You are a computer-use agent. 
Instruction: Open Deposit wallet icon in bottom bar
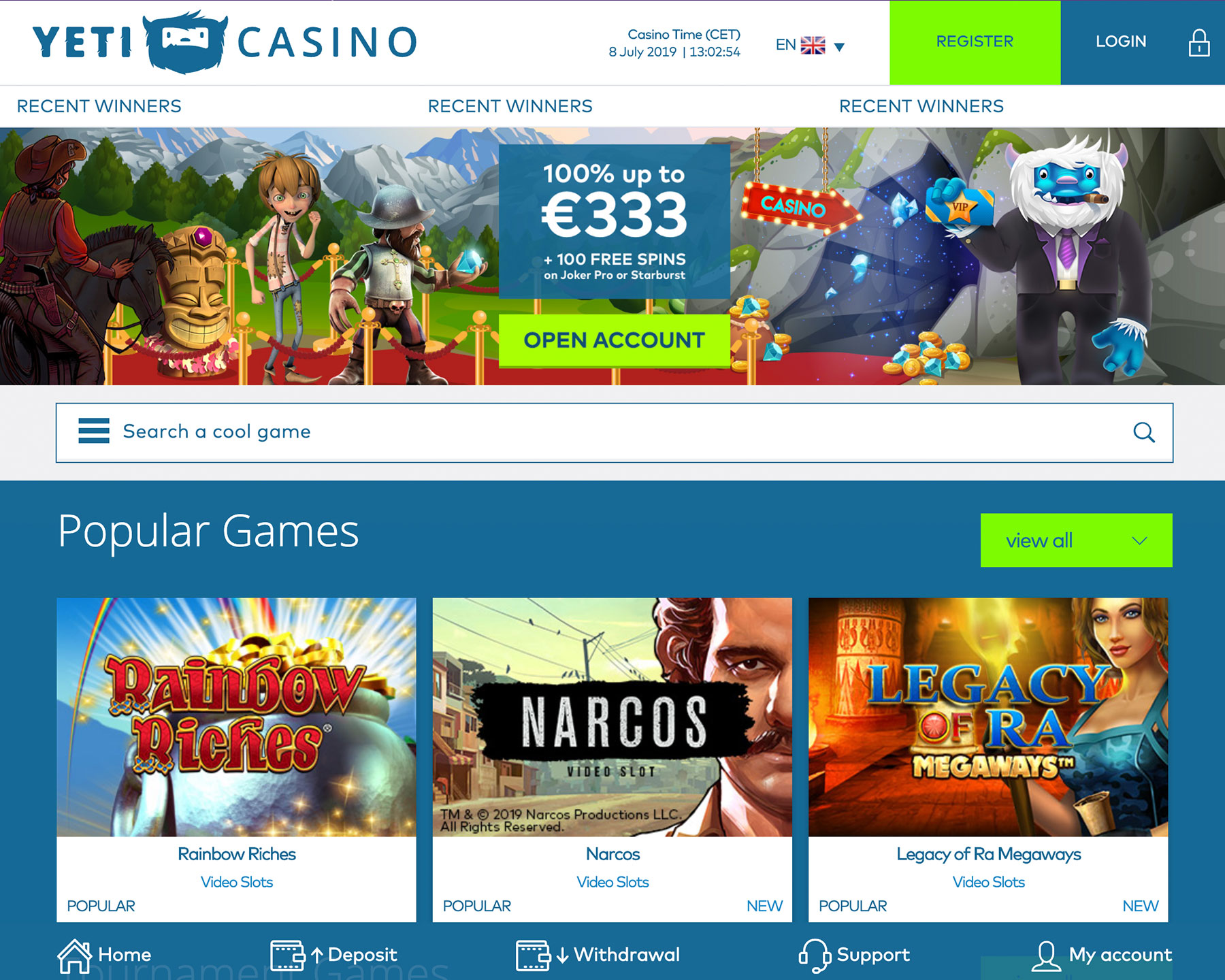pyautogui.click(x=288, y=955)
